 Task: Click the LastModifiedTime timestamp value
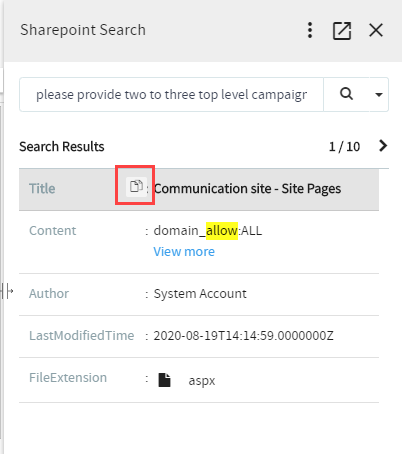tap(243, 336)
